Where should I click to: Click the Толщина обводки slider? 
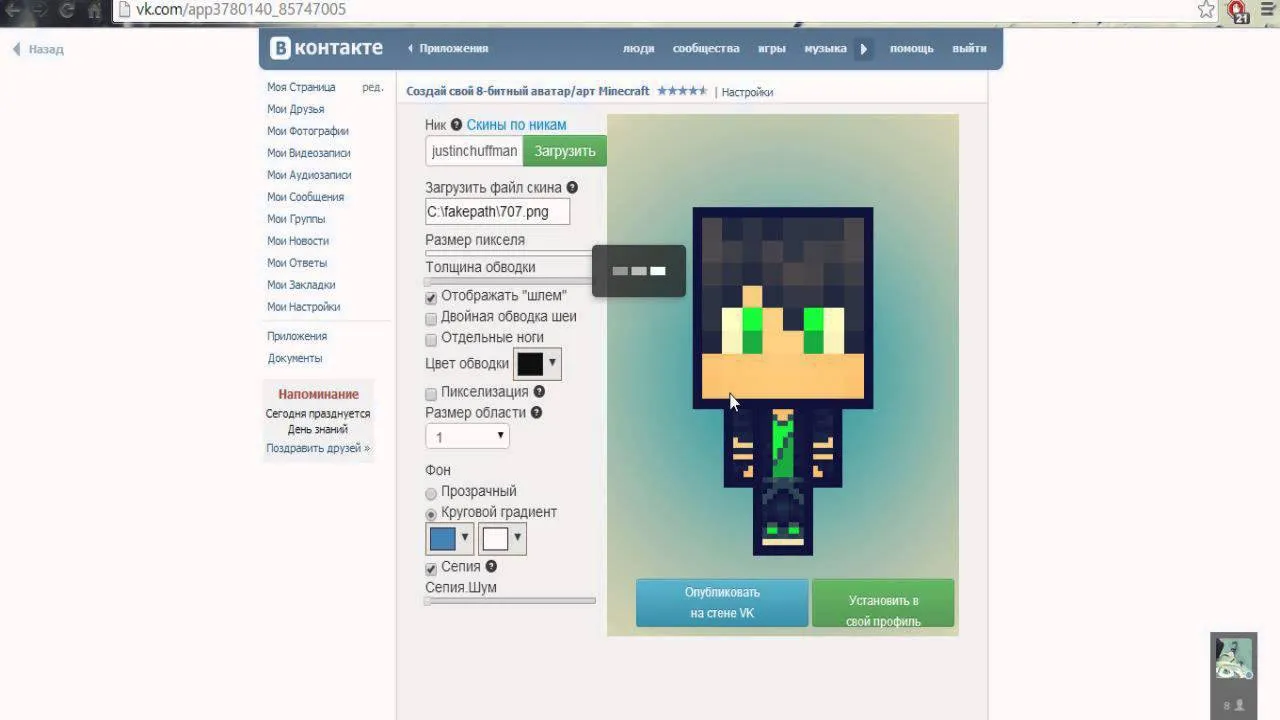[x=509, y=281]
